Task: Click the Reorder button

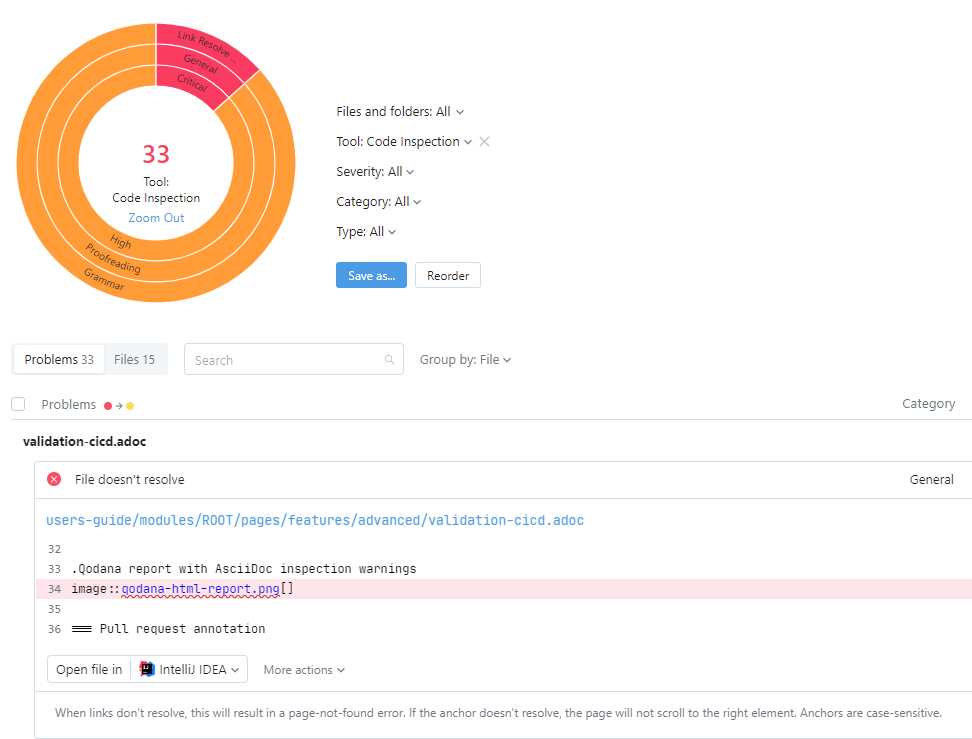Action: click(448, 275)
